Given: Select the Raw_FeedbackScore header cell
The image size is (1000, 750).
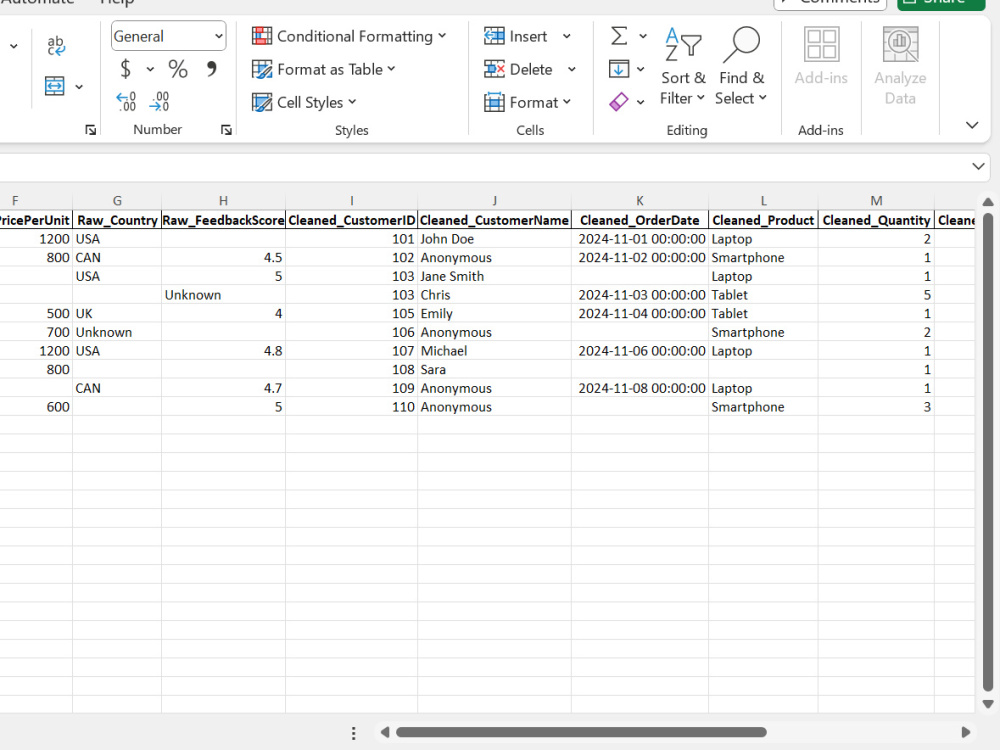Looking at the screenshot, I should 223,220.
